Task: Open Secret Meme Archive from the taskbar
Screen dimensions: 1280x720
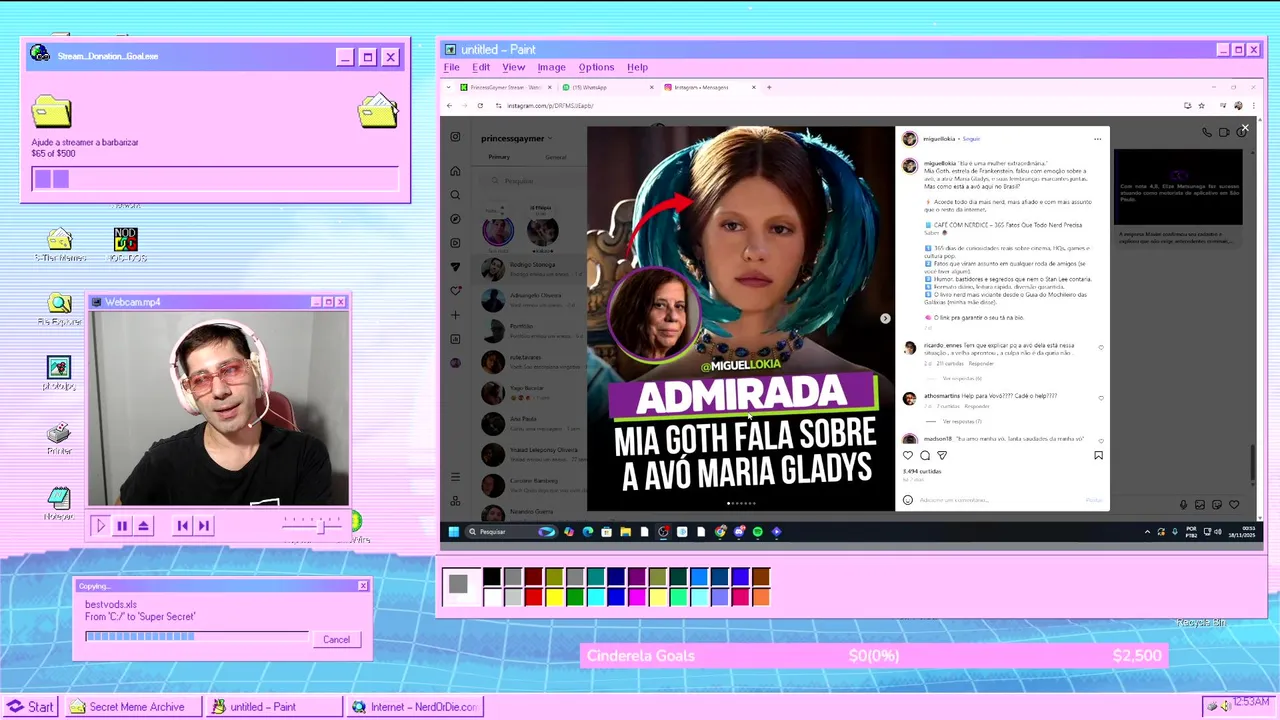Action: (x=133, y=707)
